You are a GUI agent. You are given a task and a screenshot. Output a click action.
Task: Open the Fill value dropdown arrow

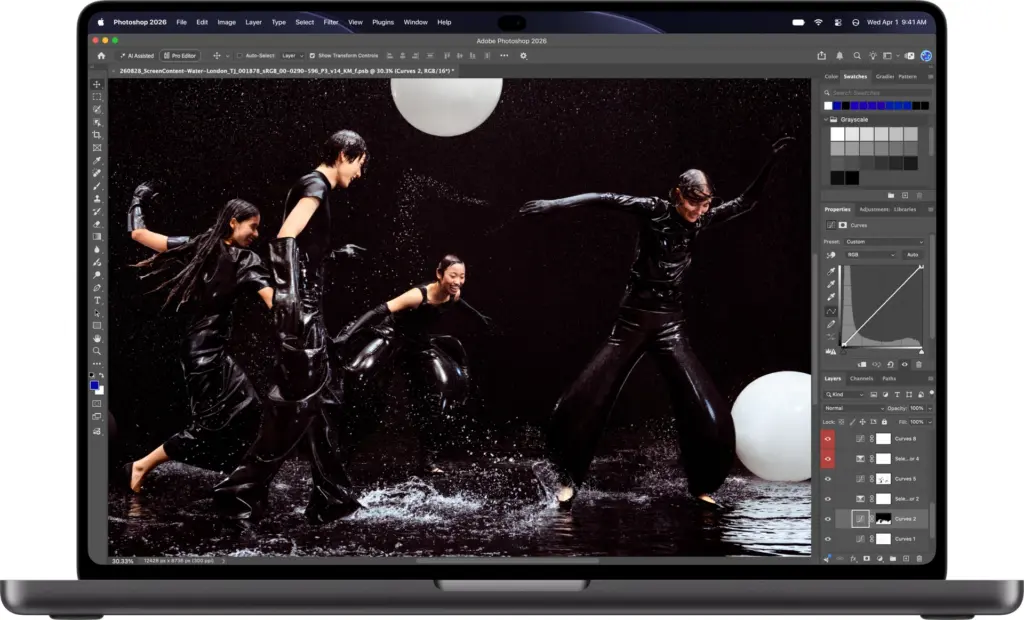pos(929,422)
